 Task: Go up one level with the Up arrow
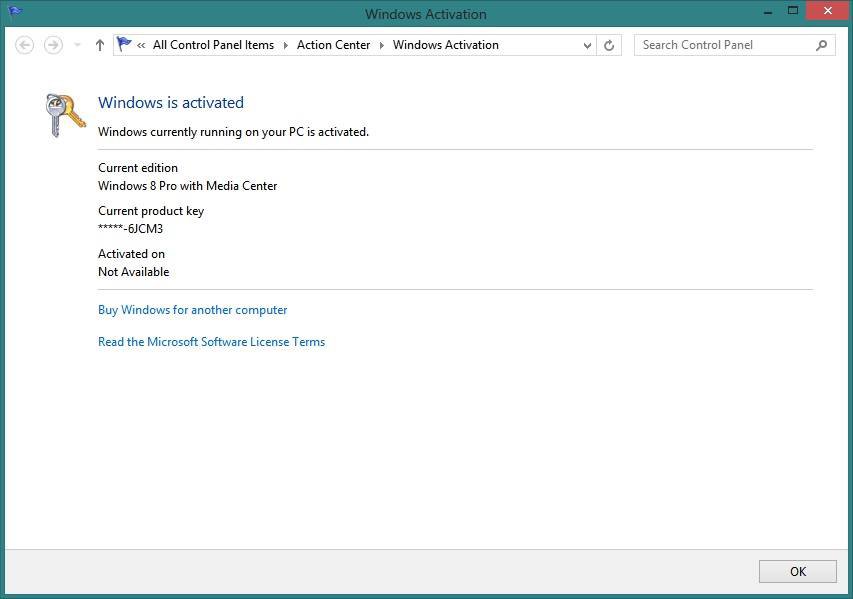coord(100,45)
